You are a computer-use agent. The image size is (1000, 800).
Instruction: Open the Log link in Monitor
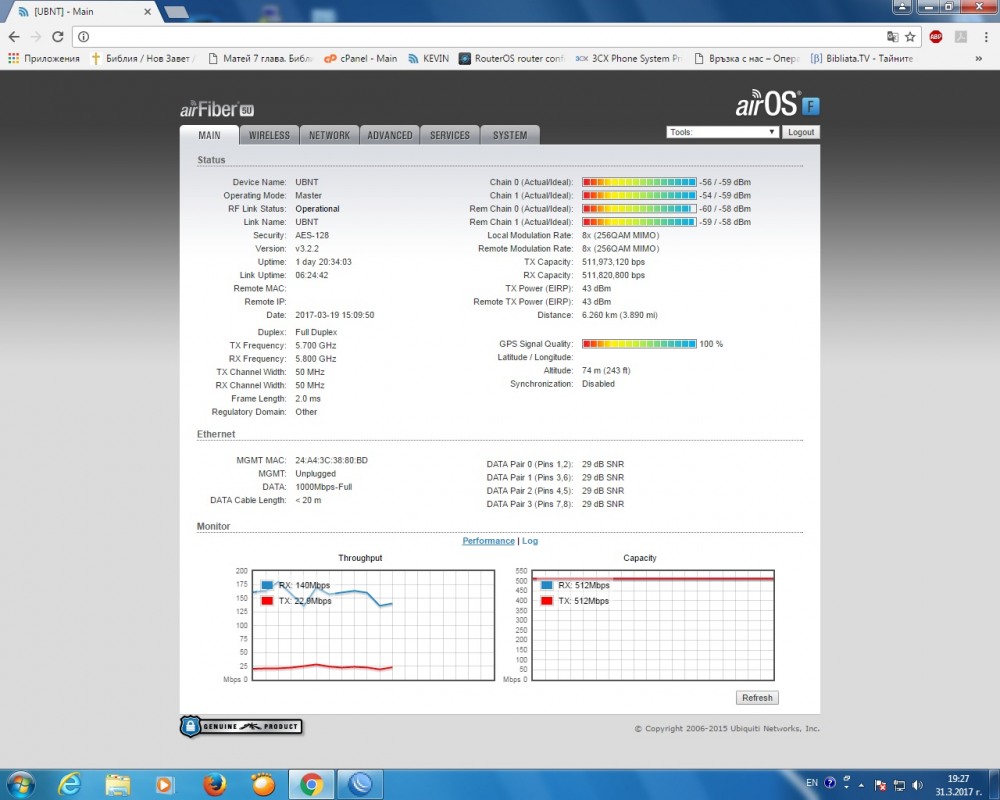(530, 541)
